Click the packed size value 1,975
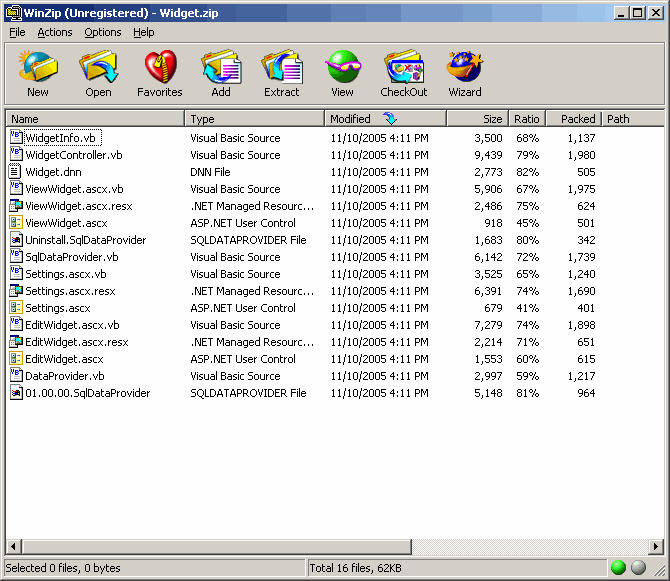670x581 pixels. (x=582, y=189)
